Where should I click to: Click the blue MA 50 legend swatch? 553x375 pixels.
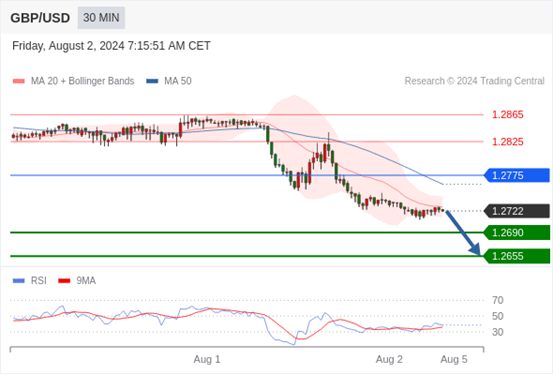[x=152, y=81]
